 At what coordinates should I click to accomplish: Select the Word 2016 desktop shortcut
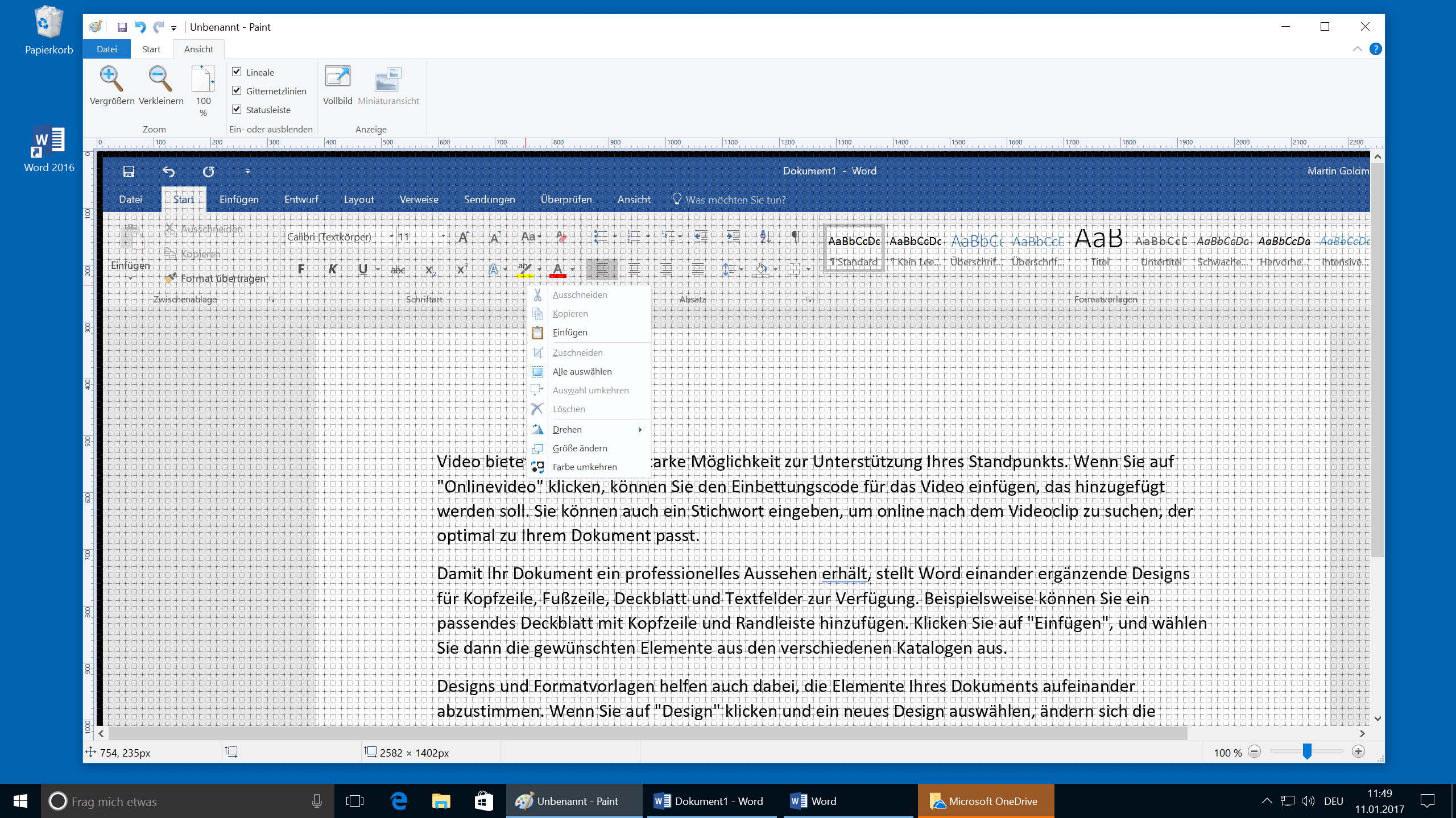point(49,149)
